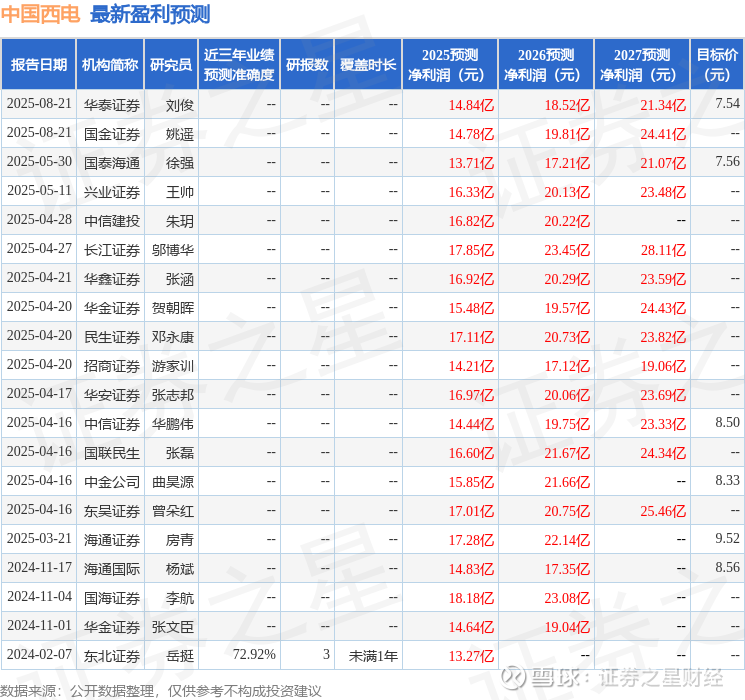Click the 14.84亿 2025 profit value
Viewport: 745px width, 700px height.
click(471, 105)
